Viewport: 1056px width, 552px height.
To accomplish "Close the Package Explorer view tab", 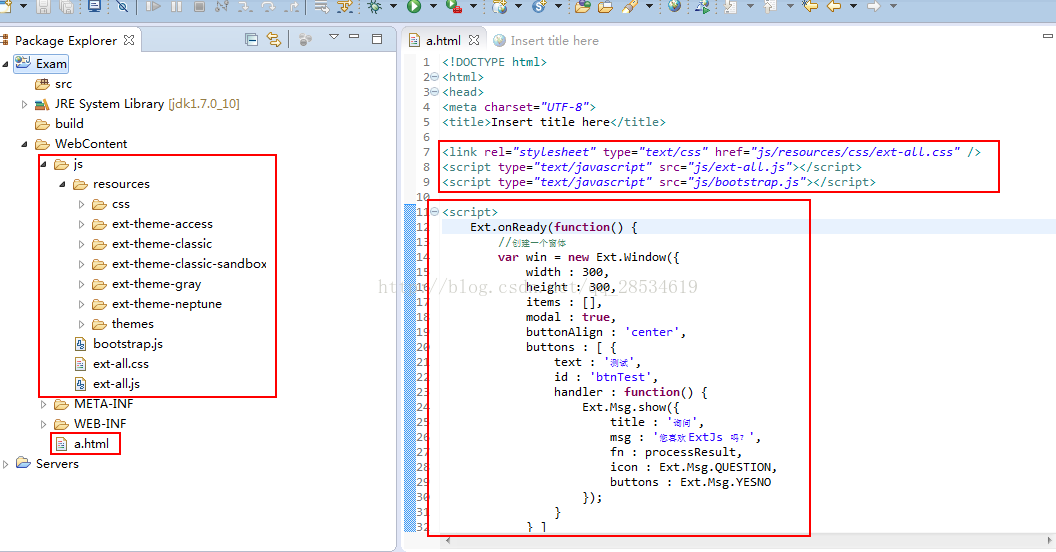I will pos(129,40).
